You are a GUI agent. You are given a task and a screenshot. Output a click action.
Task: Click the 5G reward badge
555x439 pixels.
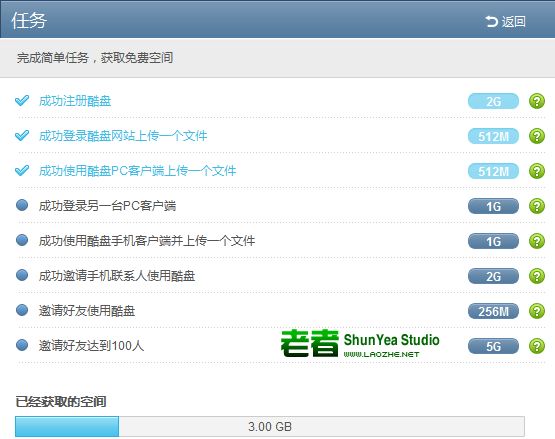point(493,346)
